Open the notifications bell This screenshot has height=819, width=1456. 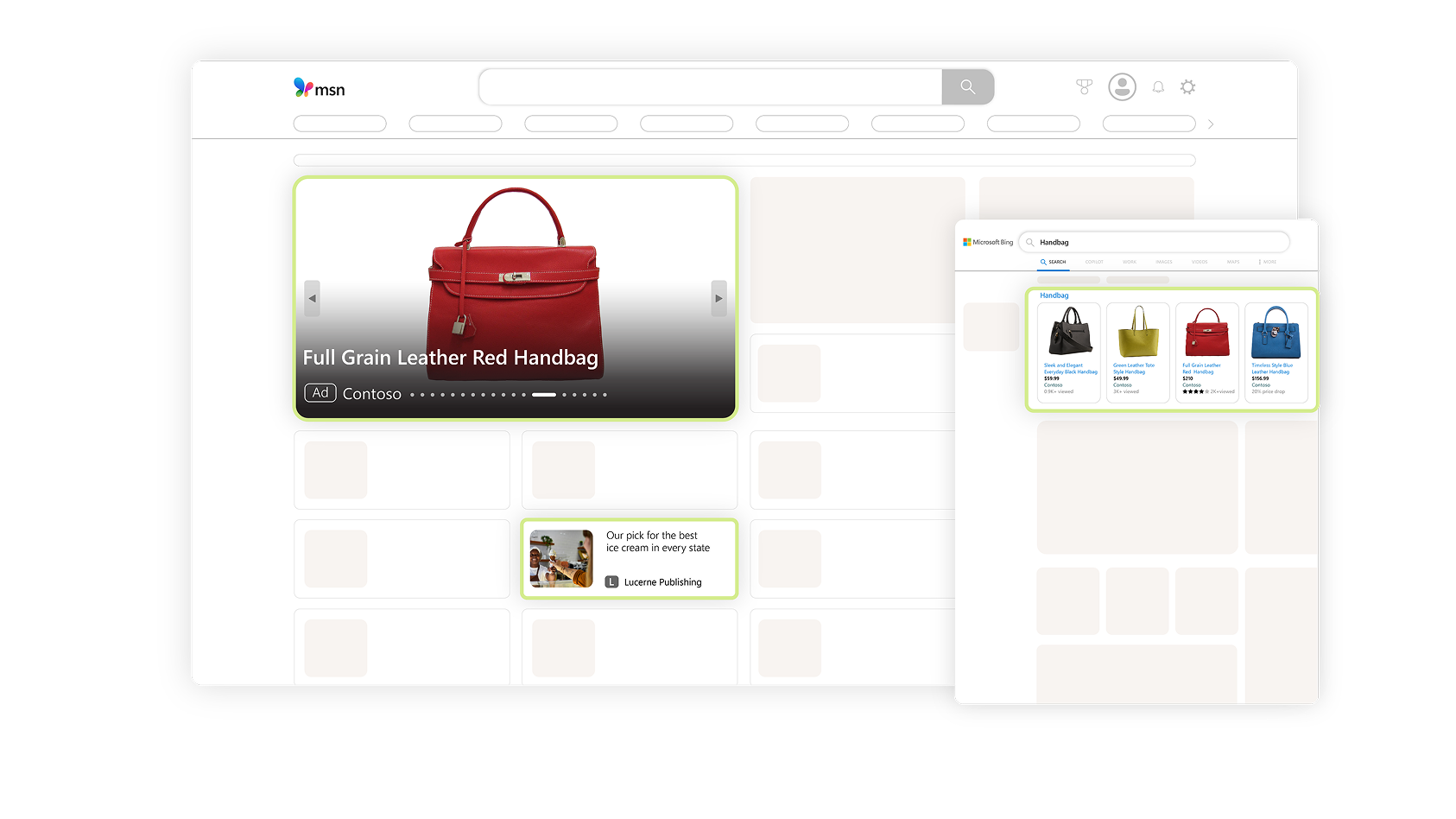1158,87
